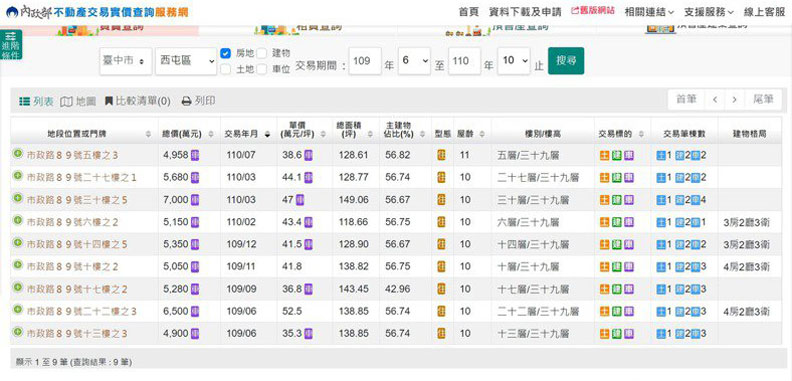Click purple parking icon beside unit price 36.8
This screenshot has height=381, width=792.
(x=308, y=289)
